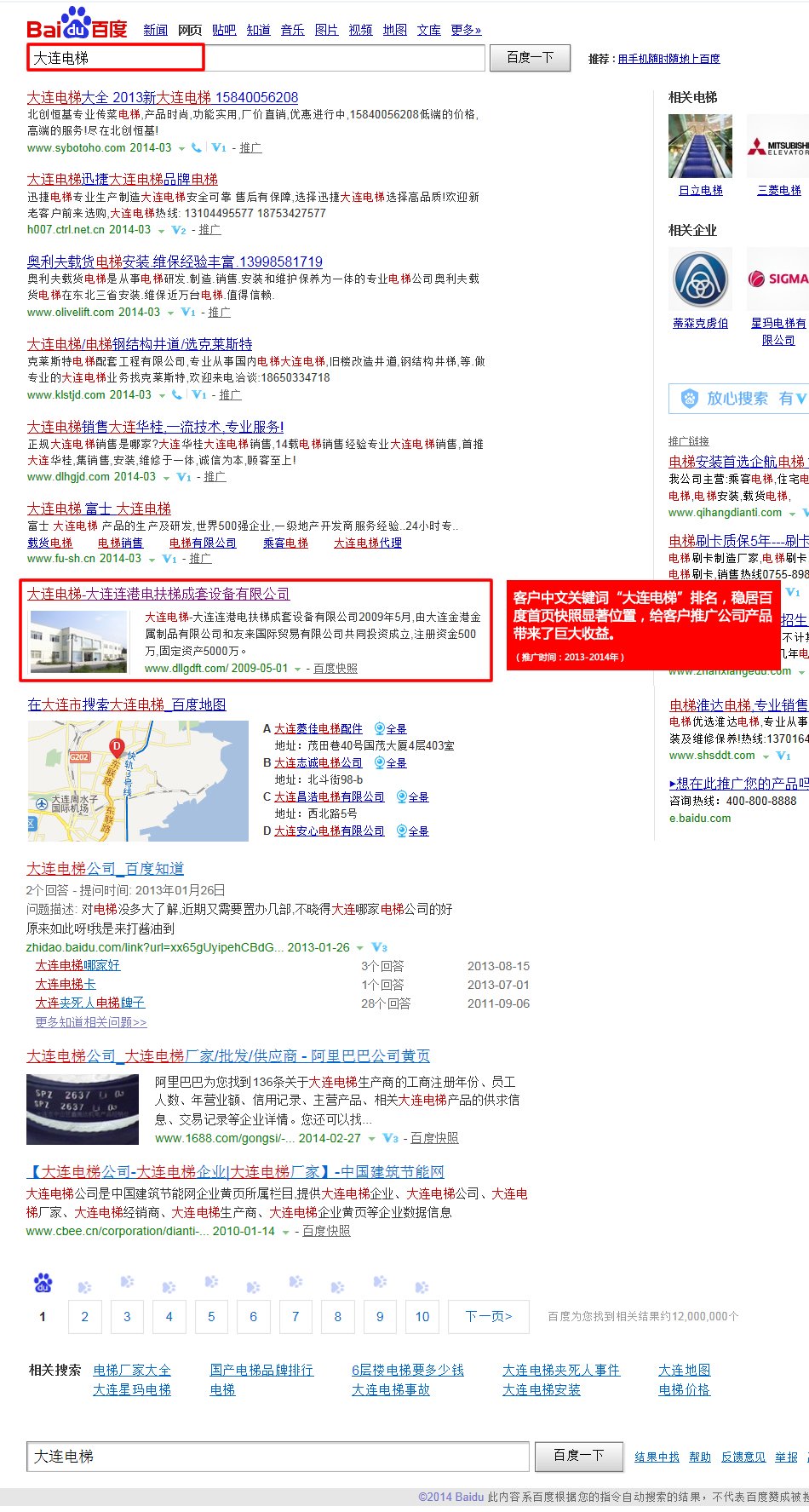Switch to the 贴吧 tab
Viewport: 809px width, 1512px height.
point(224,30)
